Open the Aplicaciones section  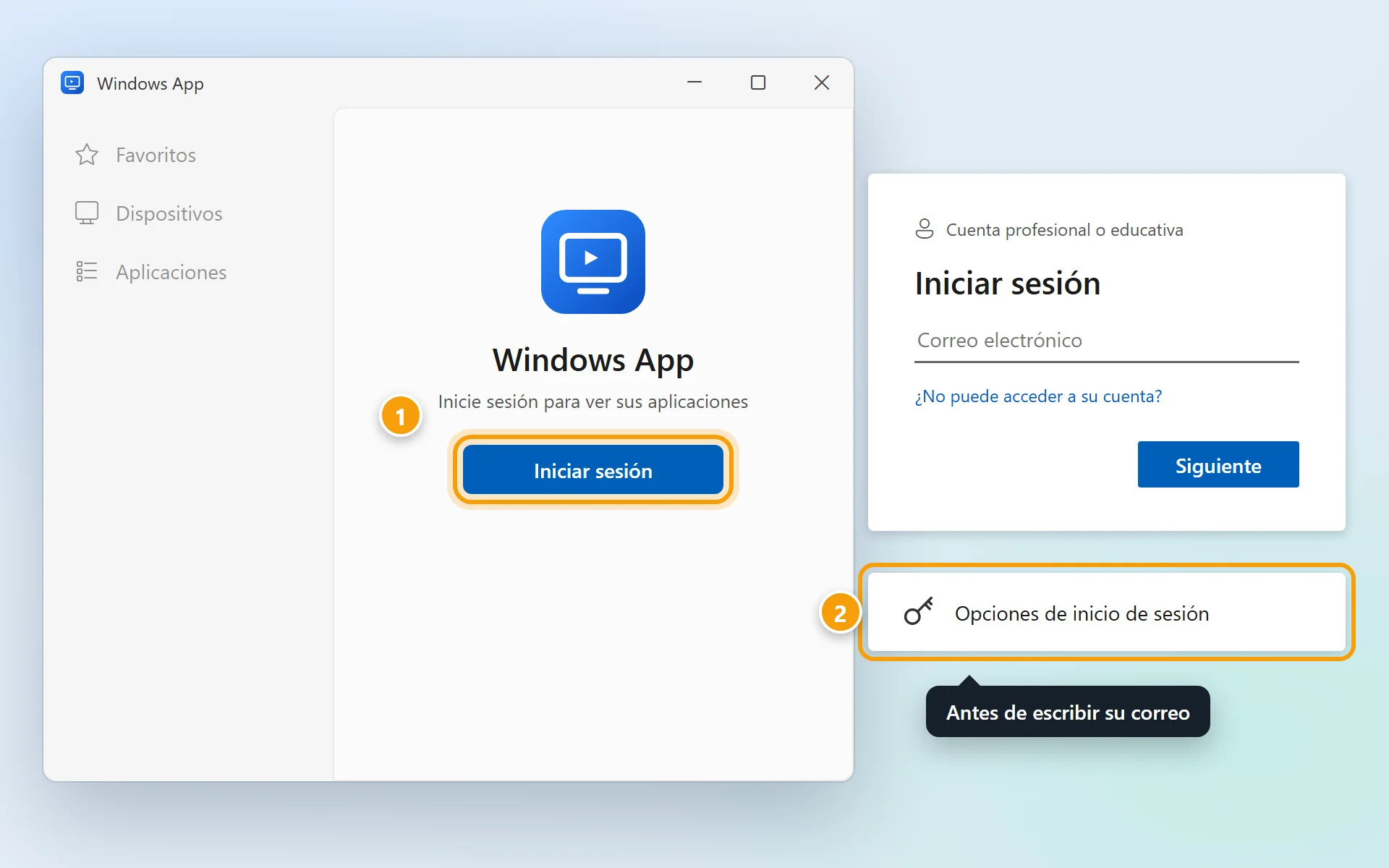click(151, 272)
